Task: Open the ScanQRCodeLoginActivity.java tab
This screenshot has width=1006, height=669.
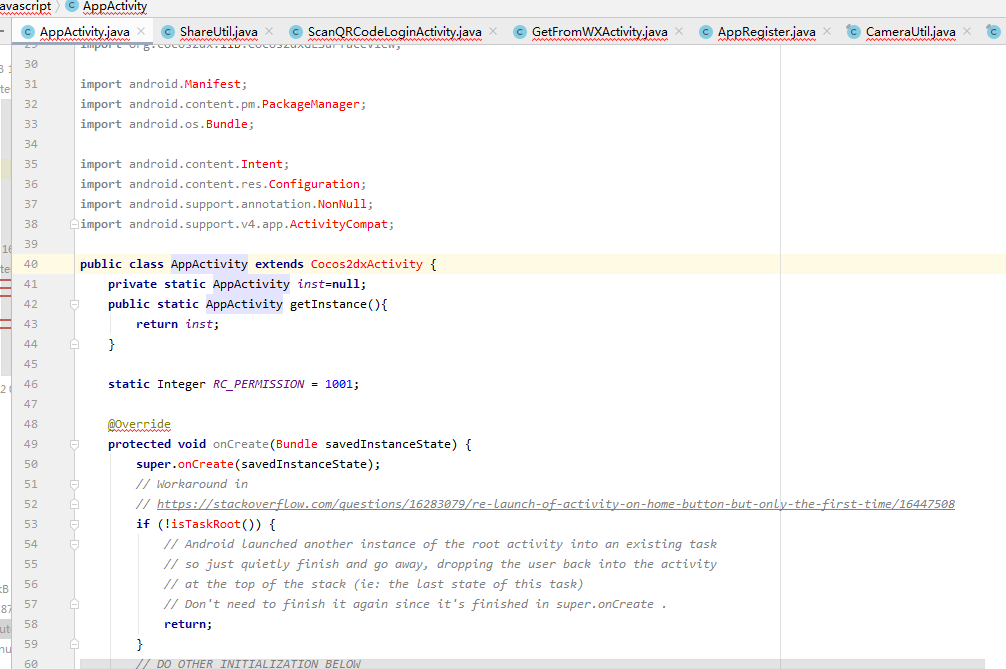Action: (394, 31)
